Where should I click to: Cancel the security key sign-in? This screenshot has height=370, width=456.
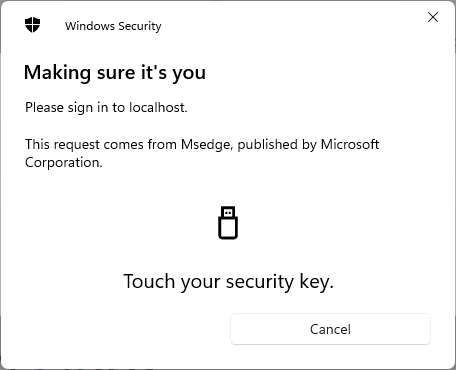coord(330,329)
